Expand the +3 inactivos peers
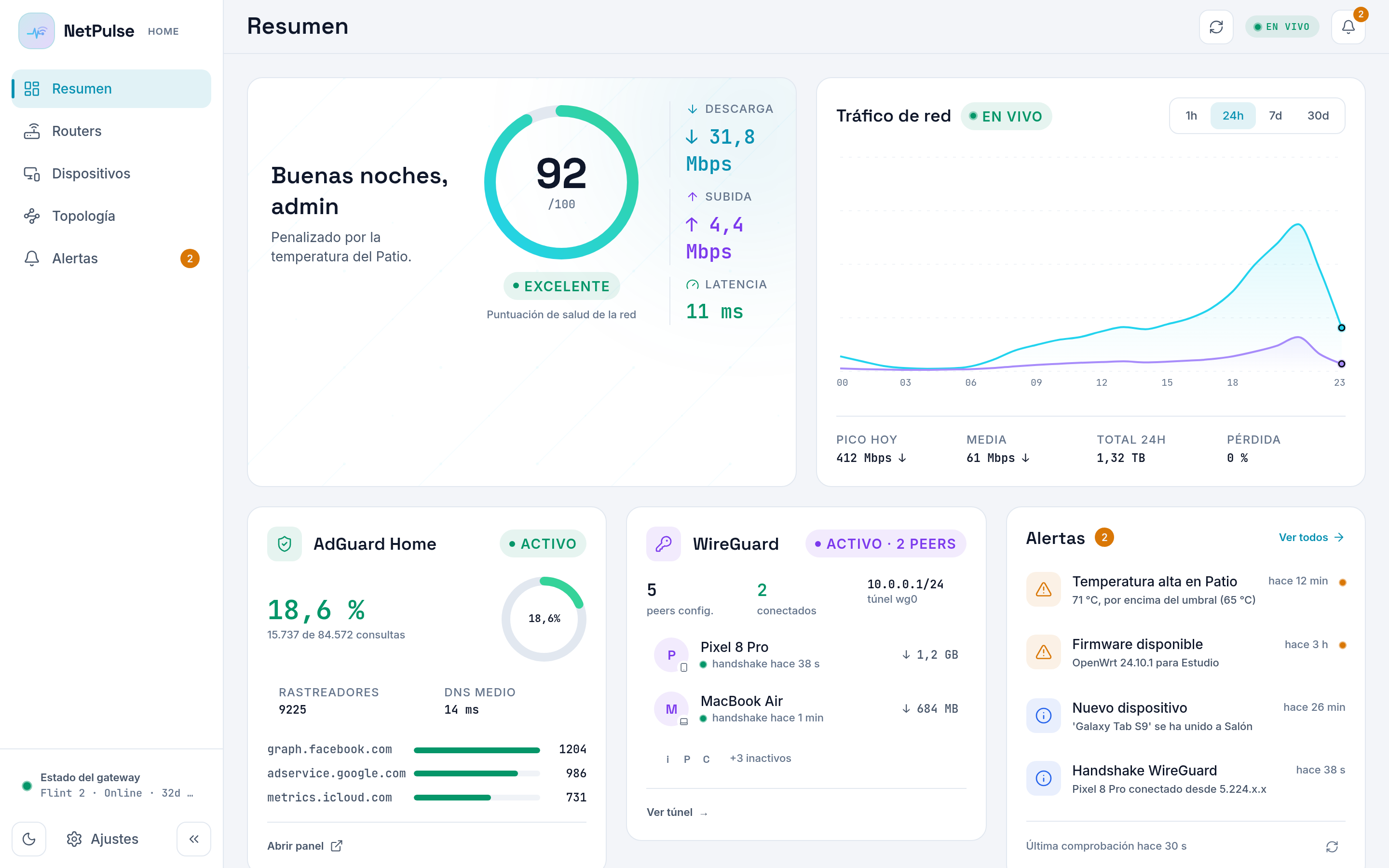1389x868 pixels. 760,759
